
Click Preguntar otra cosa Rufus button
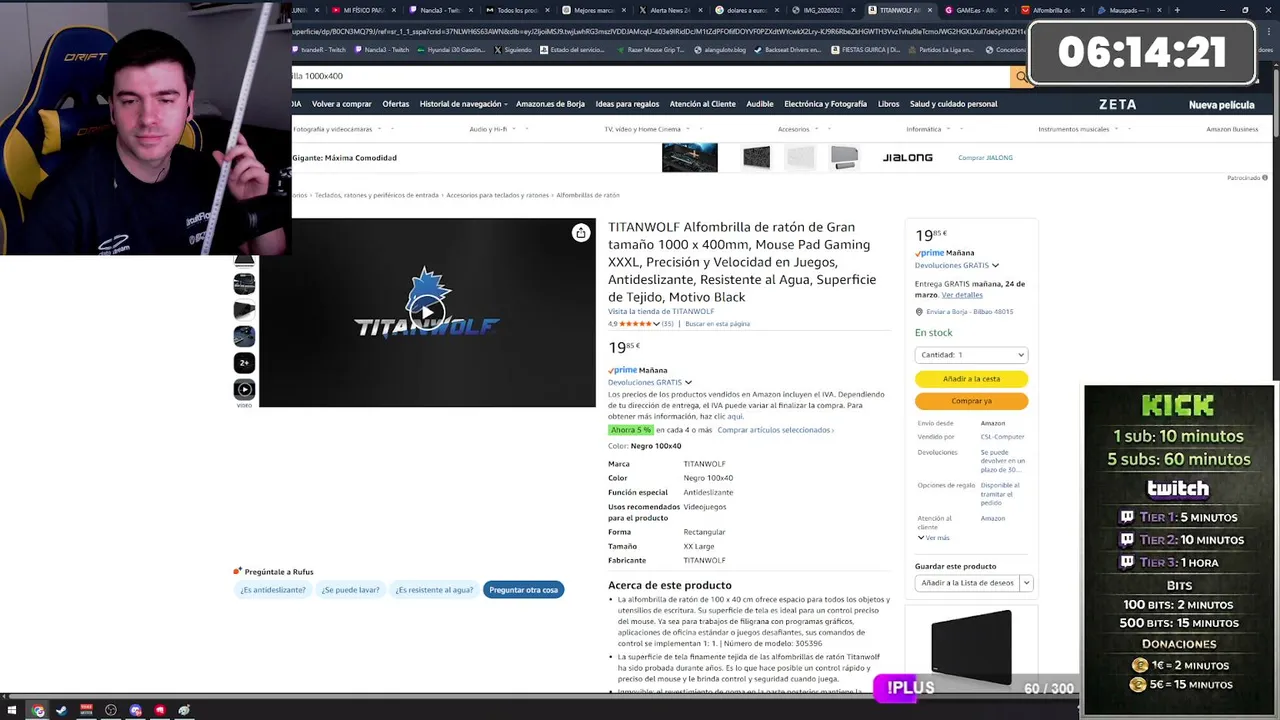pos(523,590)
